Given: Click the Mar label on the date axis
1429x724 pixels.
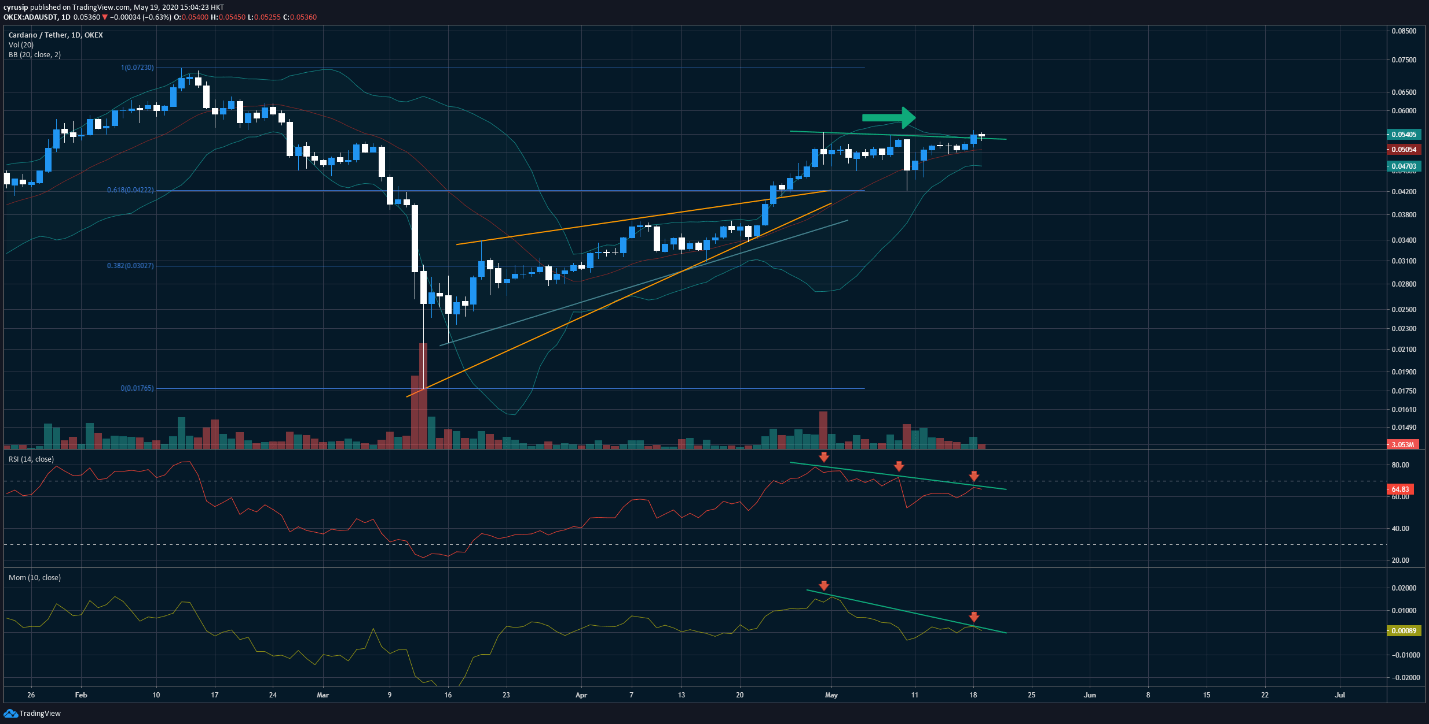Looking at the screenshot, I should click(321, 693).
